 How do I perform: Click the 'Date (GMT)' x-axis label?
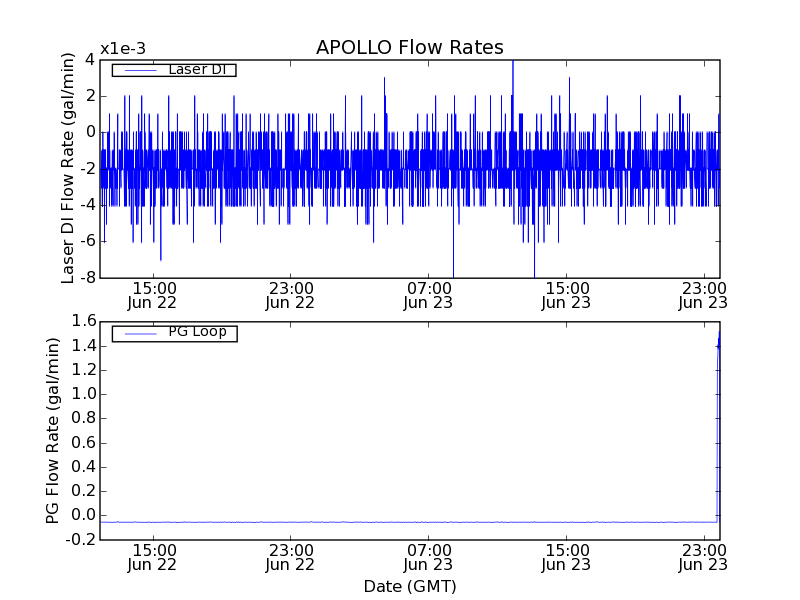tap(410, 587)
